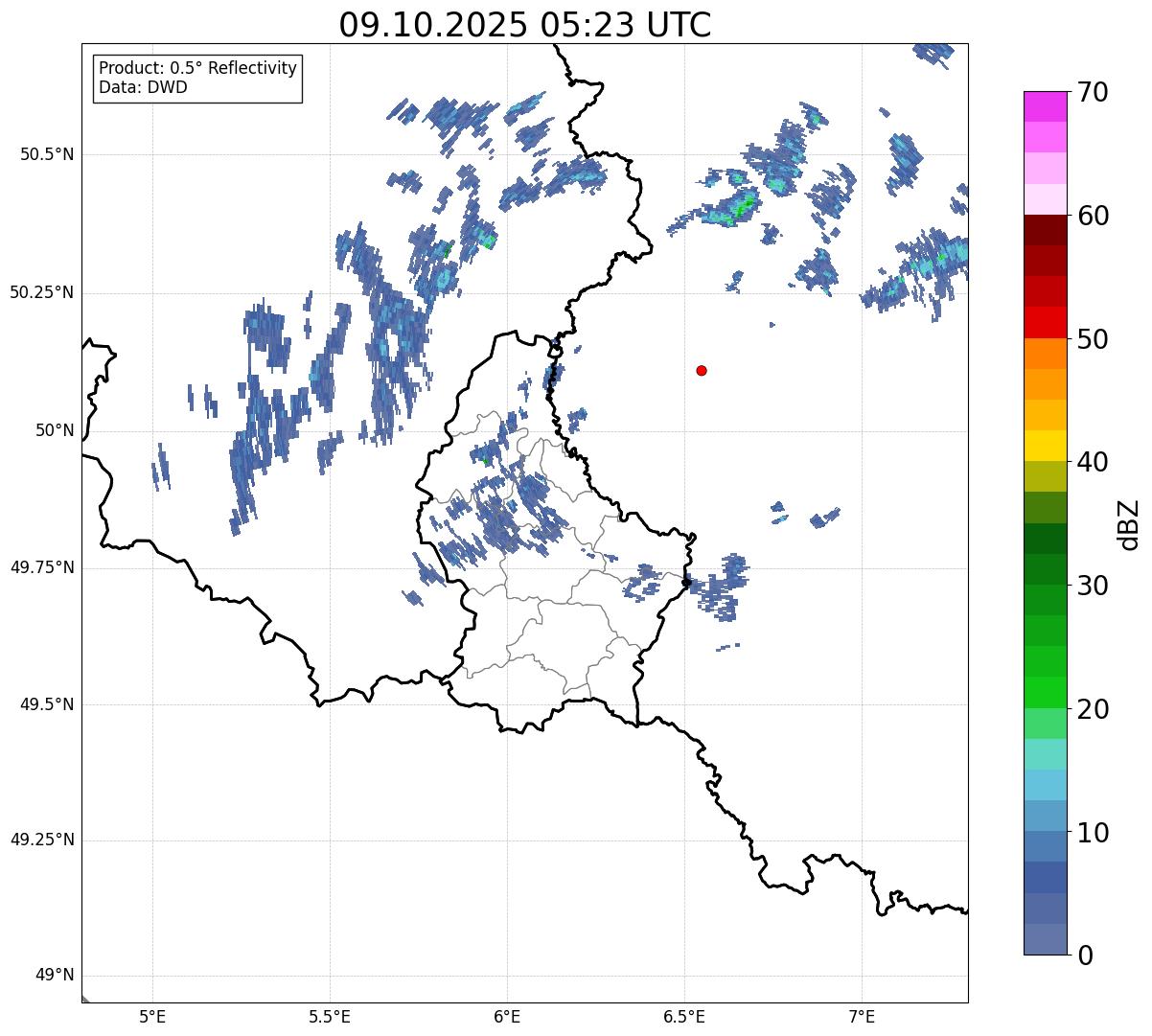Click the colorbar tick label 10
Screen dimensions: 1152x1036
[x=1093, y=832]
